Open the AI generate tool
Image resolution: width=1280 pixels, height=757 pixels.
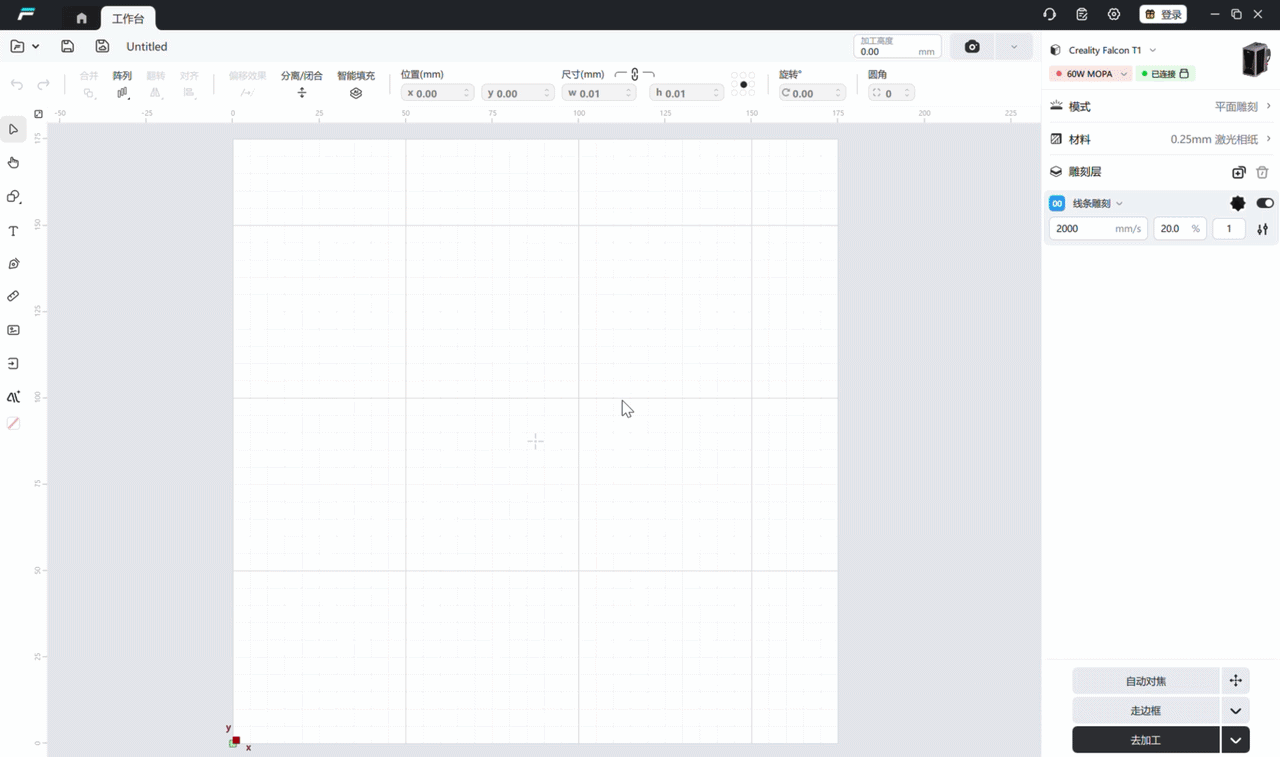13,397
